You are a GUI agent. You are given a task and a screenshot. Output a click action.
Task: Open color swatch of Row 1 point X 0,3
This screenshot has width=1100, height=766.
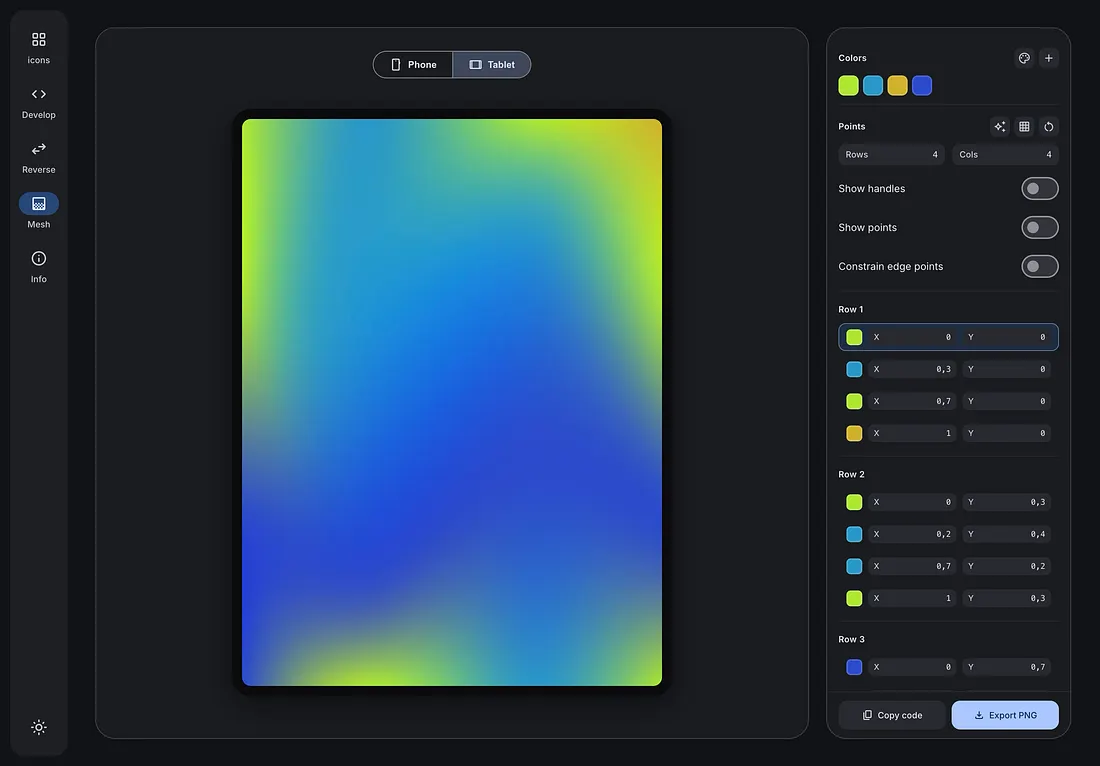pos(854,369)
